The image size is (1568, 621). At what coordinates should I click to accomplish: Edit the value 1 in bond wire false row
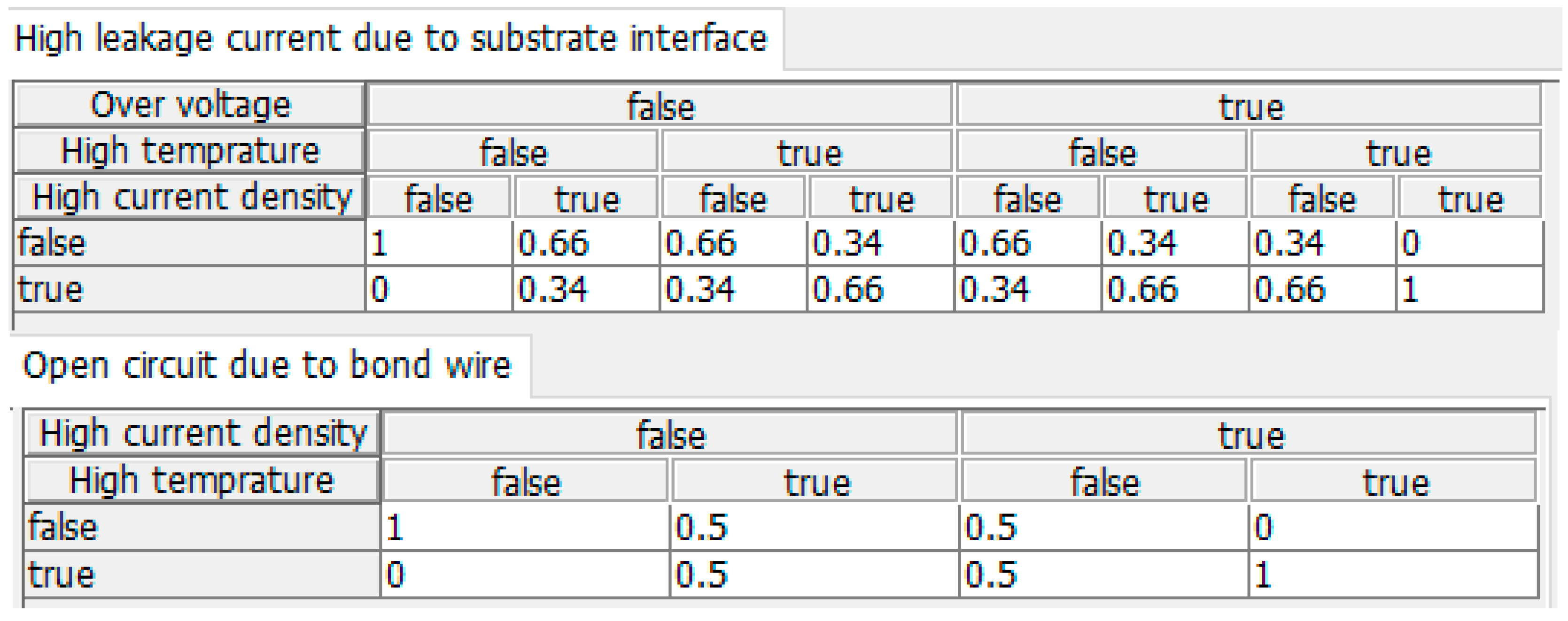pyautogui.click(x=525, y=527)
